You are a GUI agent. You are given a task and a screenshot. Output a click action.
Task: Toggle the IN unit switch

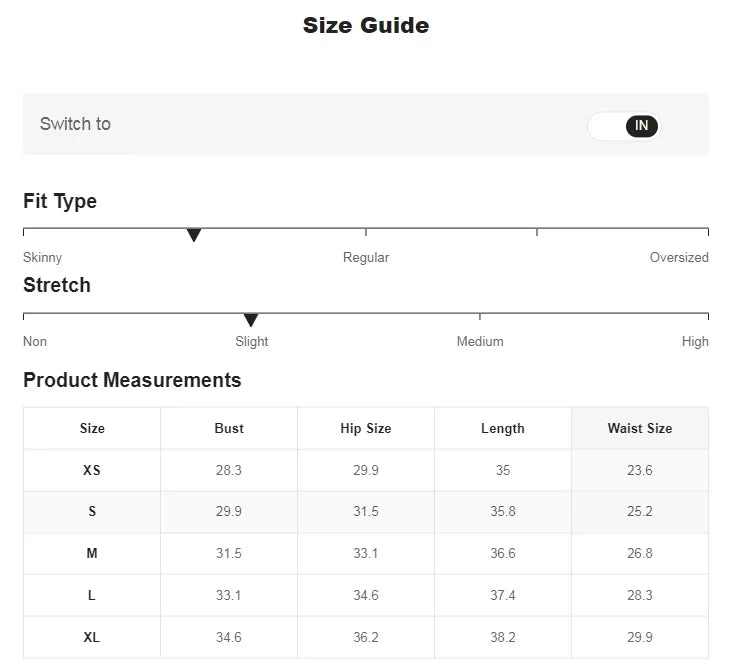pos(623,126)
